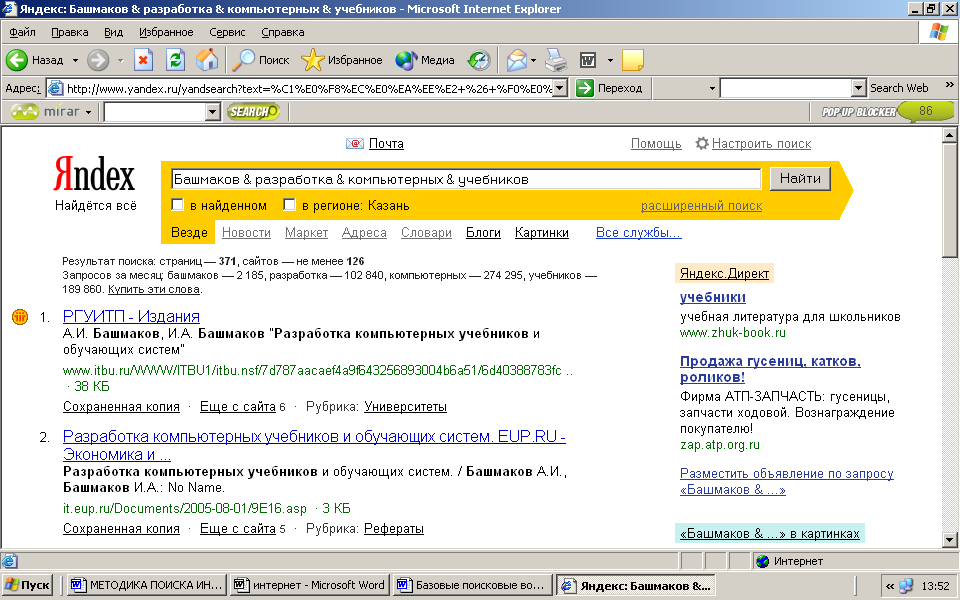The width and height of the screenshot is (960, 600).
Task: Open the Edit button dropdown arrow
Action: [x=610, y=60]
